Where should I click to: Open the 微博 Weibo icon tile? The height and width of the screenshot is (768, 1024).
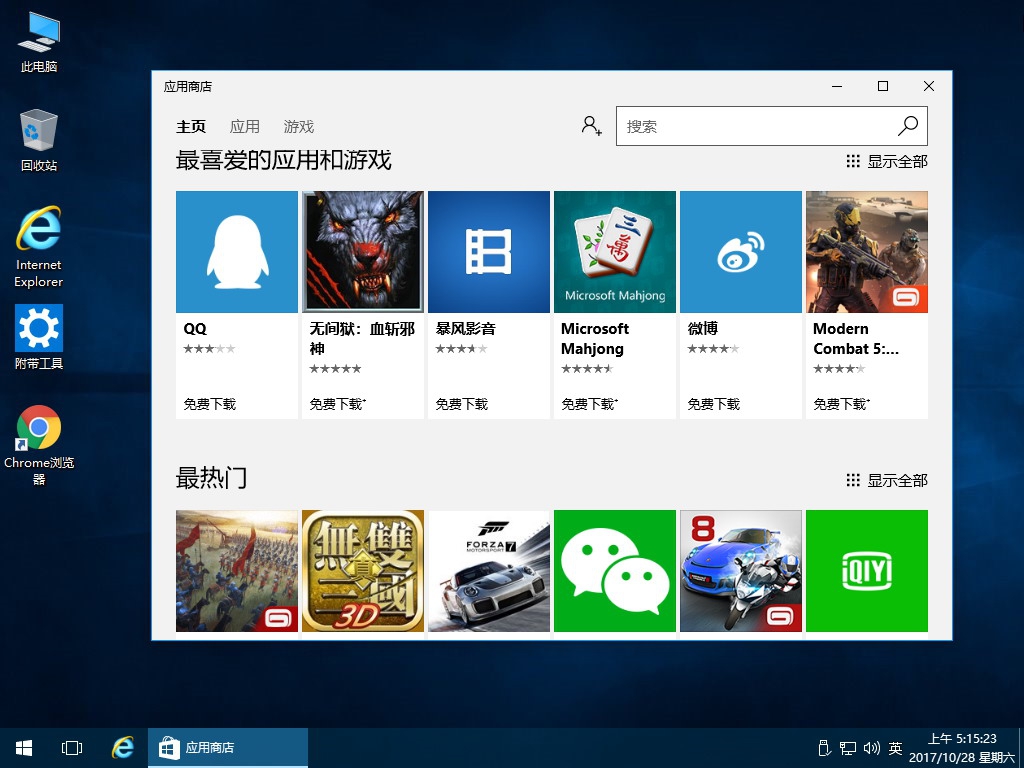[741, 251]
